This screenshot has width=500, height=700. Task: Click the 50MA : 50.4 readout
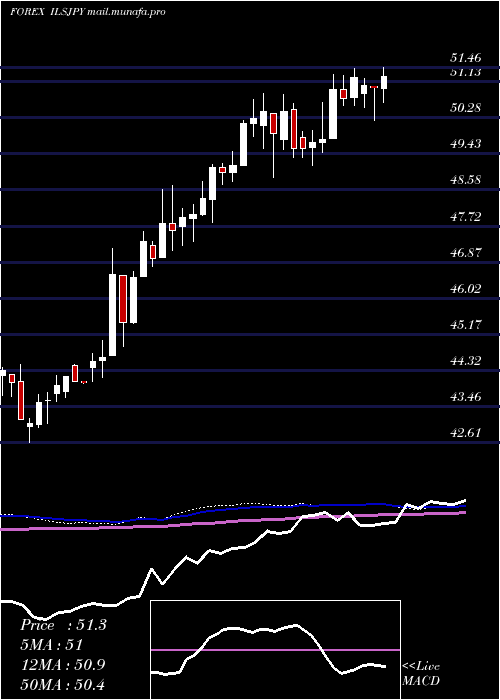63,685
